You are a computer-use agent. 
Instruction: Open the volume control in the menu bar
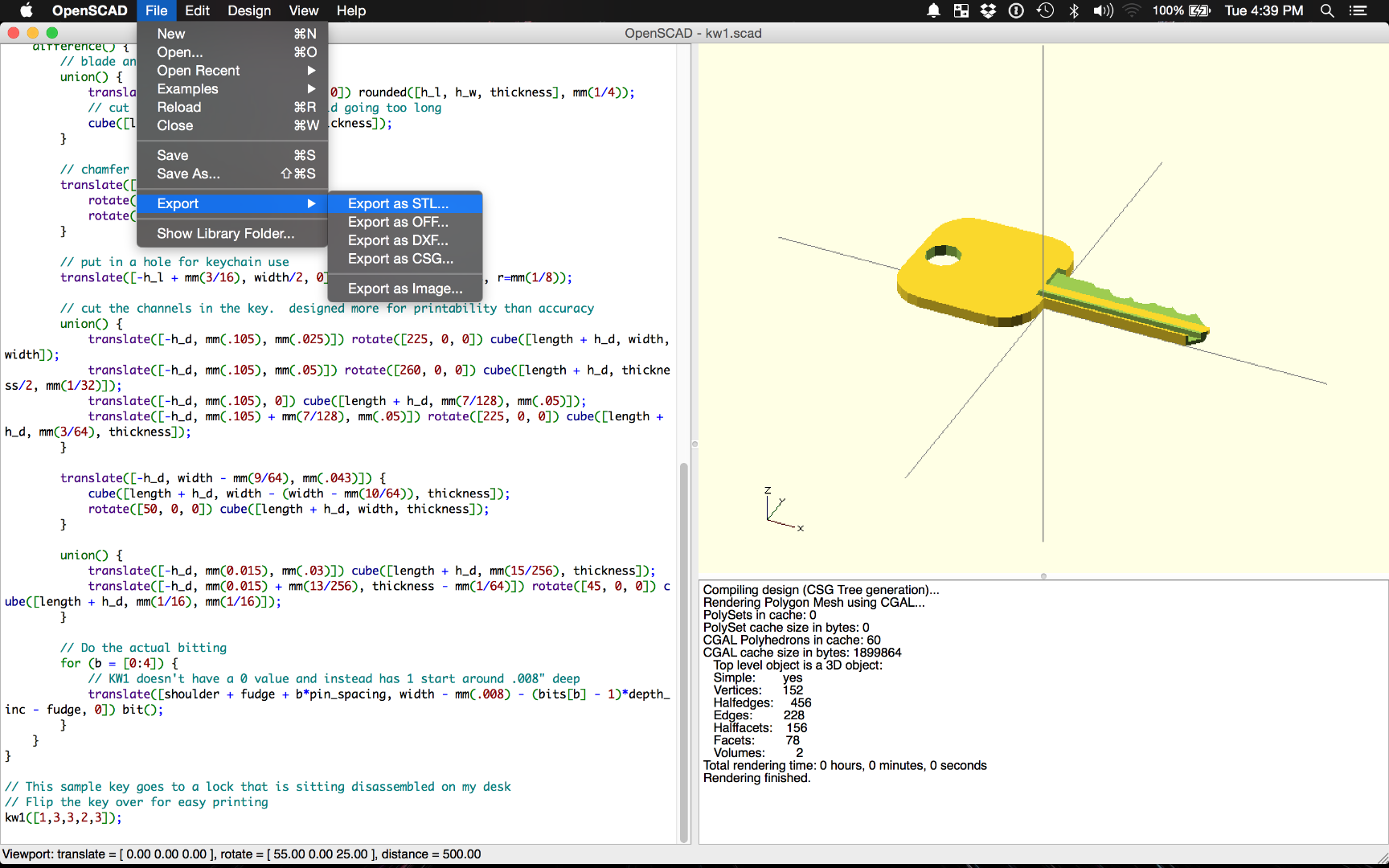1102,10
